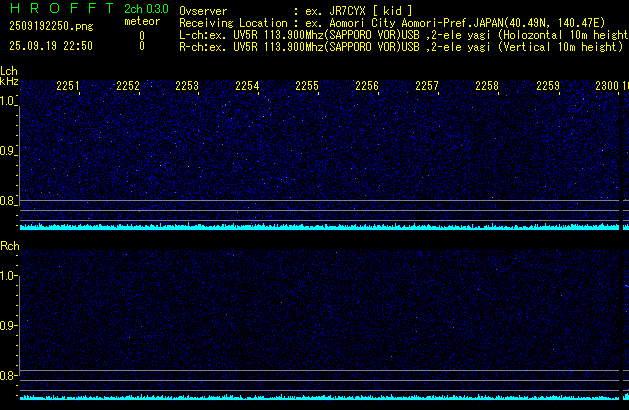The image size is (629, 410).
Task: Click the 2251 time marker
Action: 68,87
